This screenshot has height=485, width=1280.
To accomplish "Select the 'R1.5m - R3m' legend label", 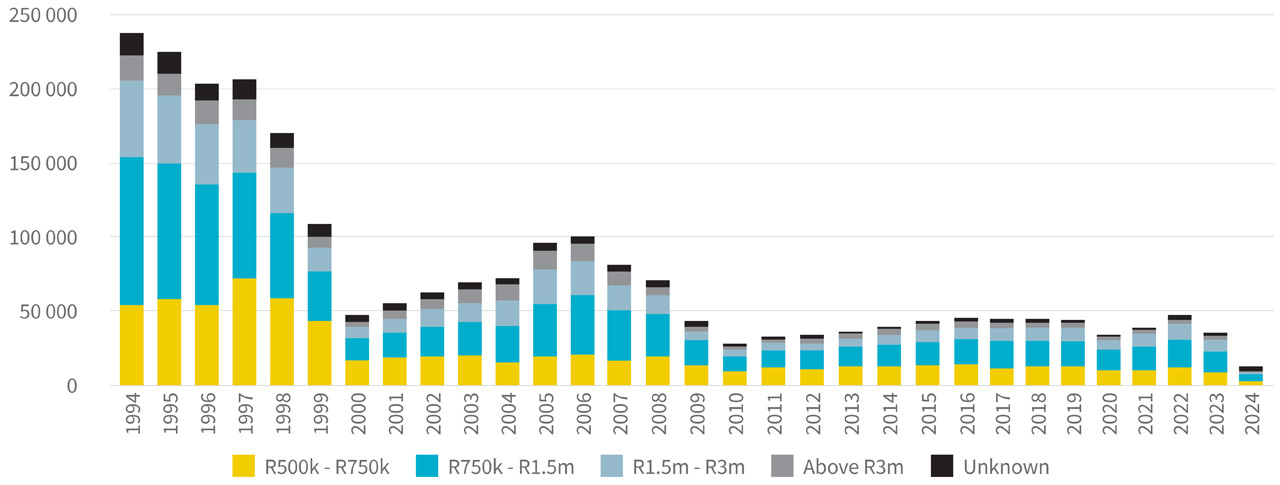I will coord(688,467).
